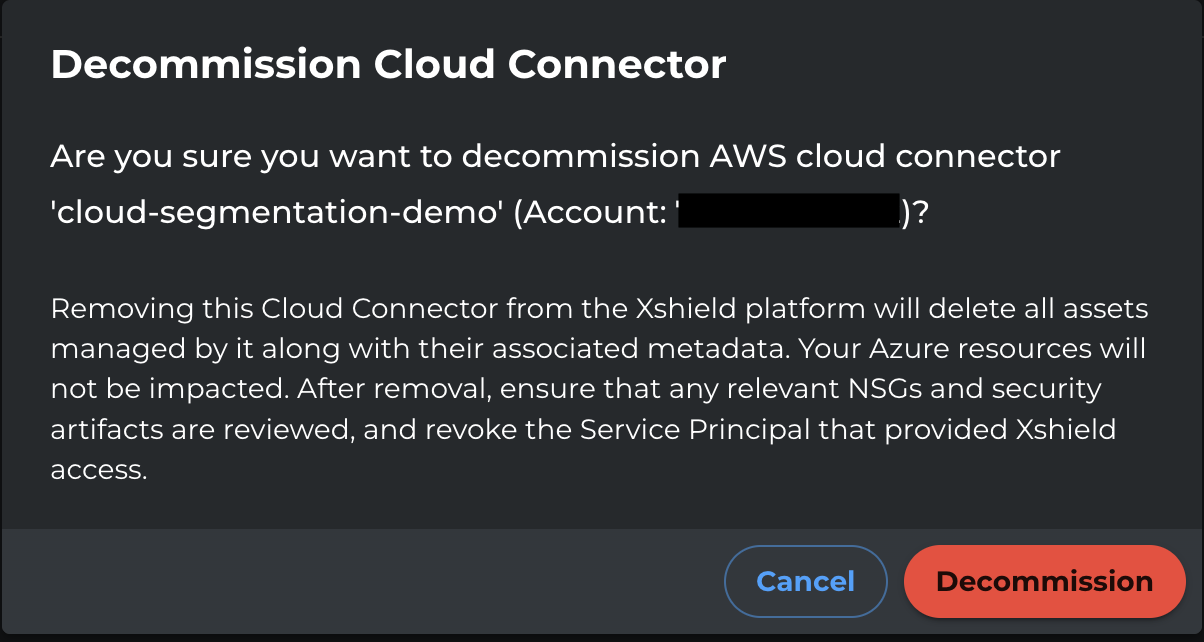
Task: Select the Xshield platform warning paragraph
Action: pyautogui.click(x=600, y=388)
